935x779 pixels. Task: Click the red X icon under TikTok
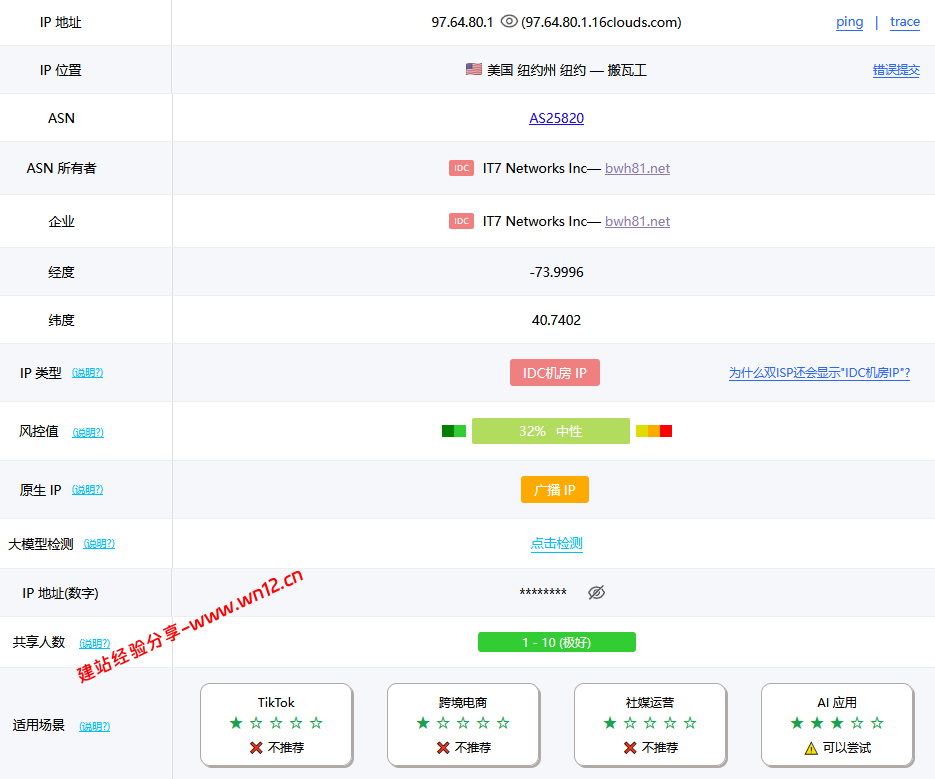256,747
